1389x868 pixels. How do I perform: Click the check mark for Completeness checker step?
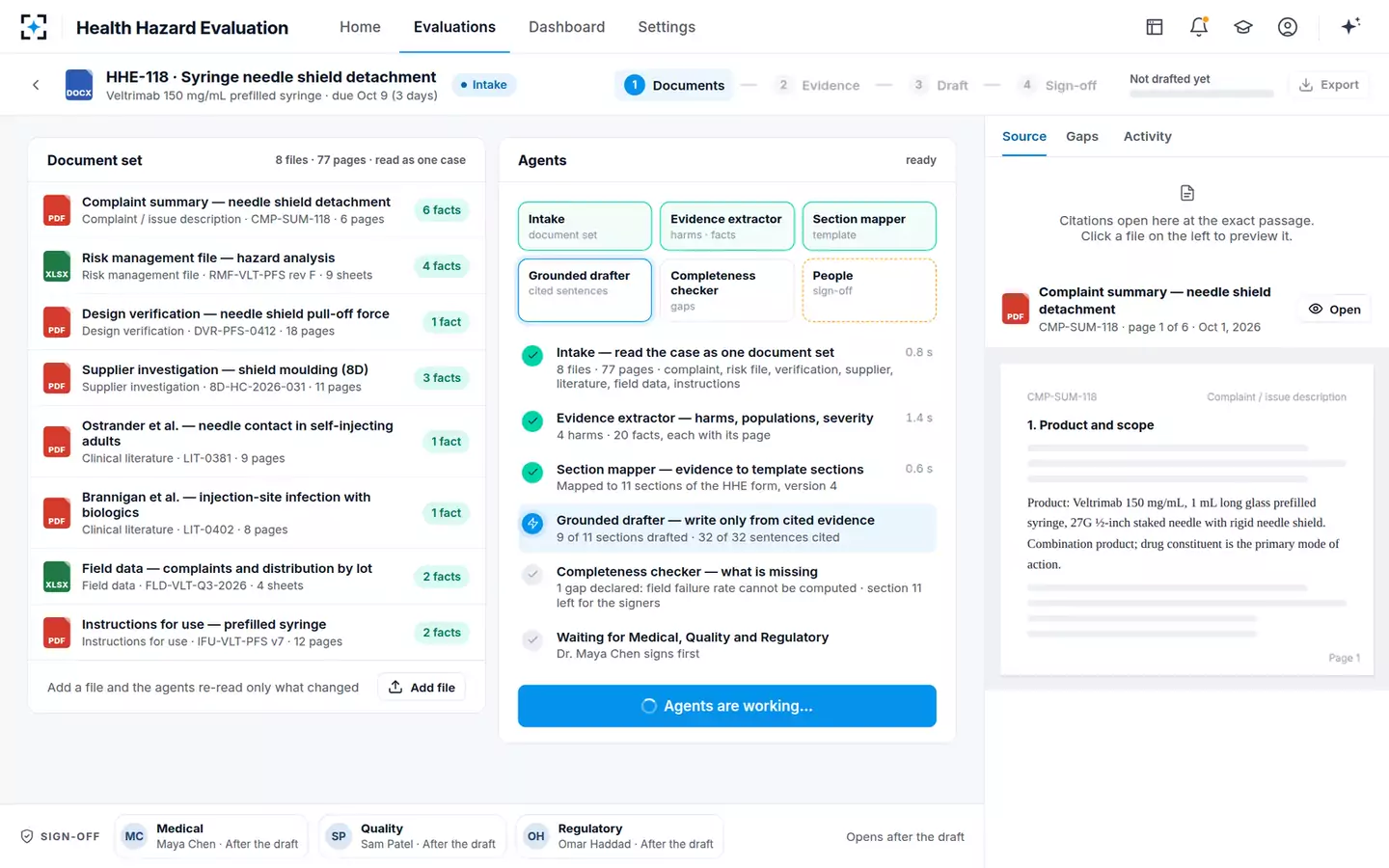[x=532, y=575]
